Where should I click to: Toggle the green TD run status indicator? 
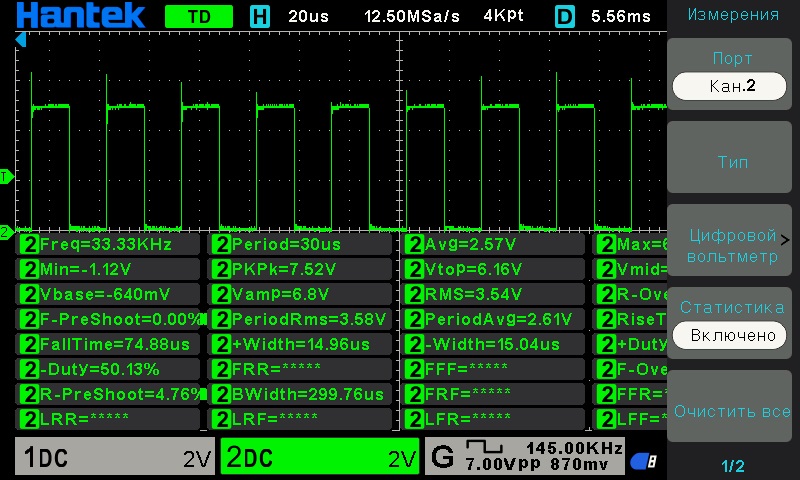coord(198,17)
